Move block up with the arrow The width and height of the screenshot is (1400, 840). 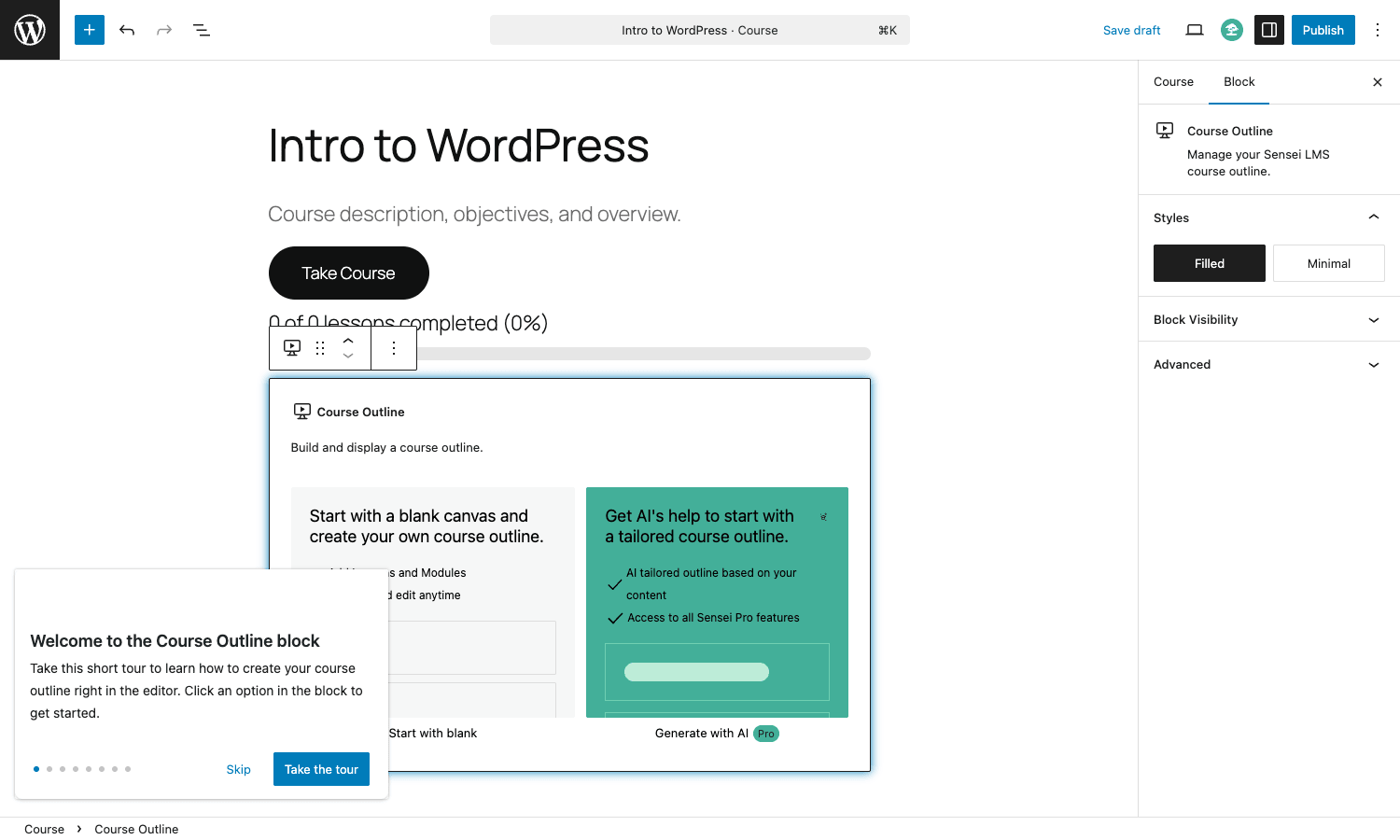(348, 341)
